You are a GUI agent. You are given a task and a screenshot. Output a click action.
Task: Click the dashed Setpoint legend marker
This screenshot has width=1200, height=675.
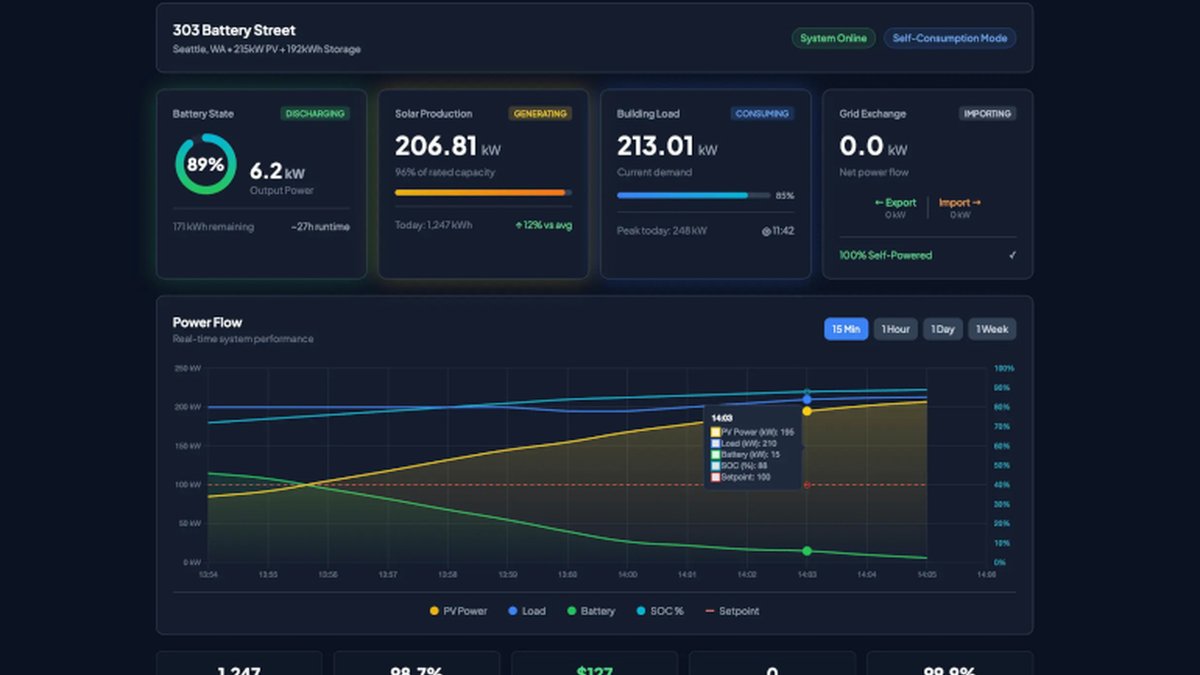coord(710,611)
